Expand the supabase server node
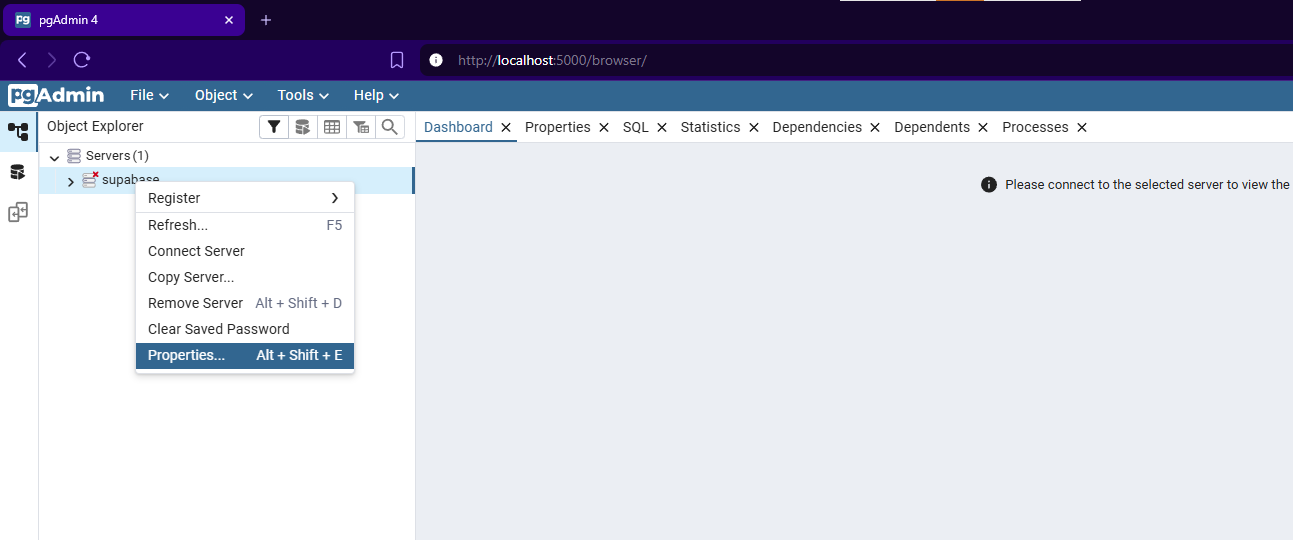1293x540 pixels. click(x=70, y=181)
